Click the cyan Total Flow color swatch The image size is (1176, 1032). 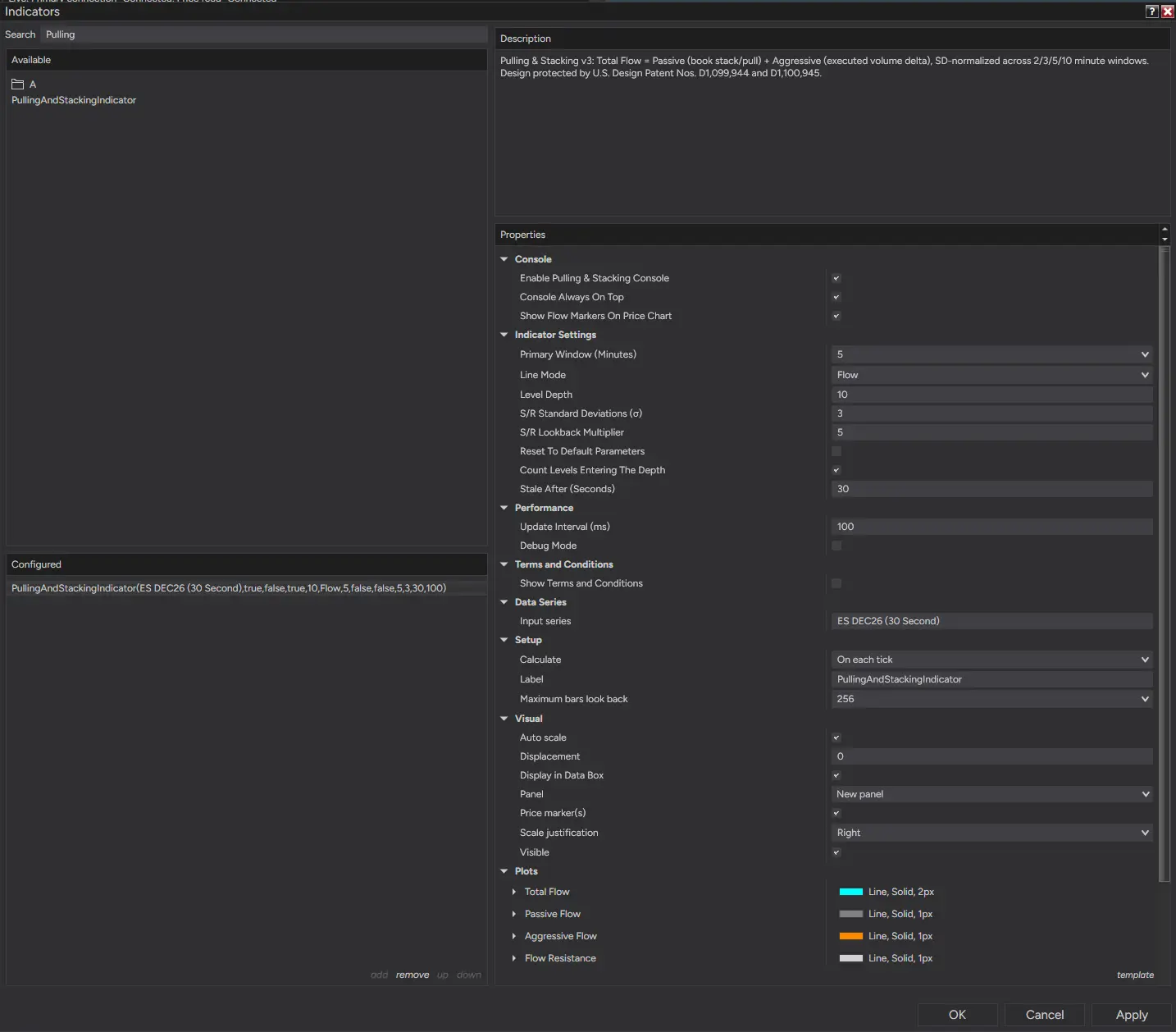tap(851, 892)
